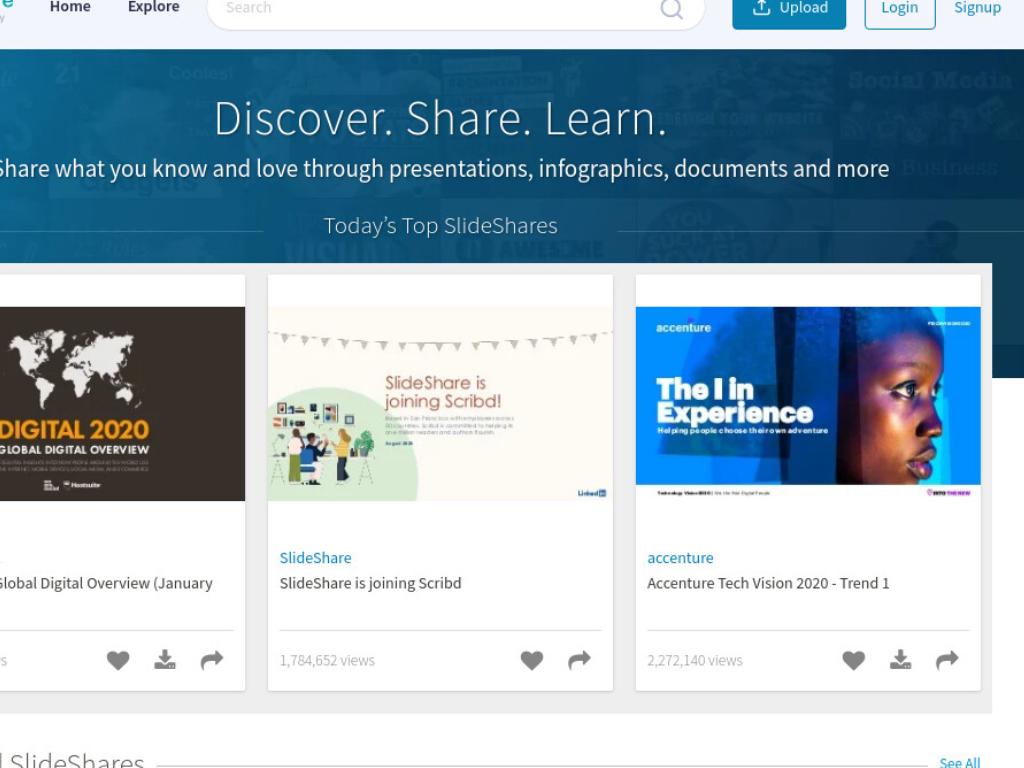
Task: Open Global Digital Overview (January title
Action: (106, 583)
